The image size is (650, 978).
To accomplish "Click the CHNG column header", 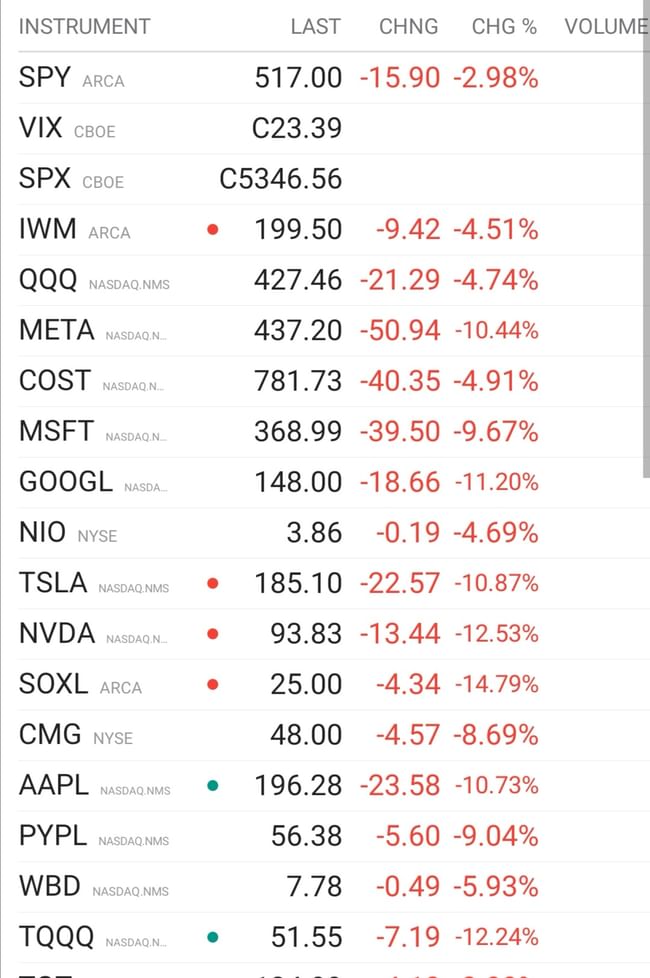I will 408,27.
